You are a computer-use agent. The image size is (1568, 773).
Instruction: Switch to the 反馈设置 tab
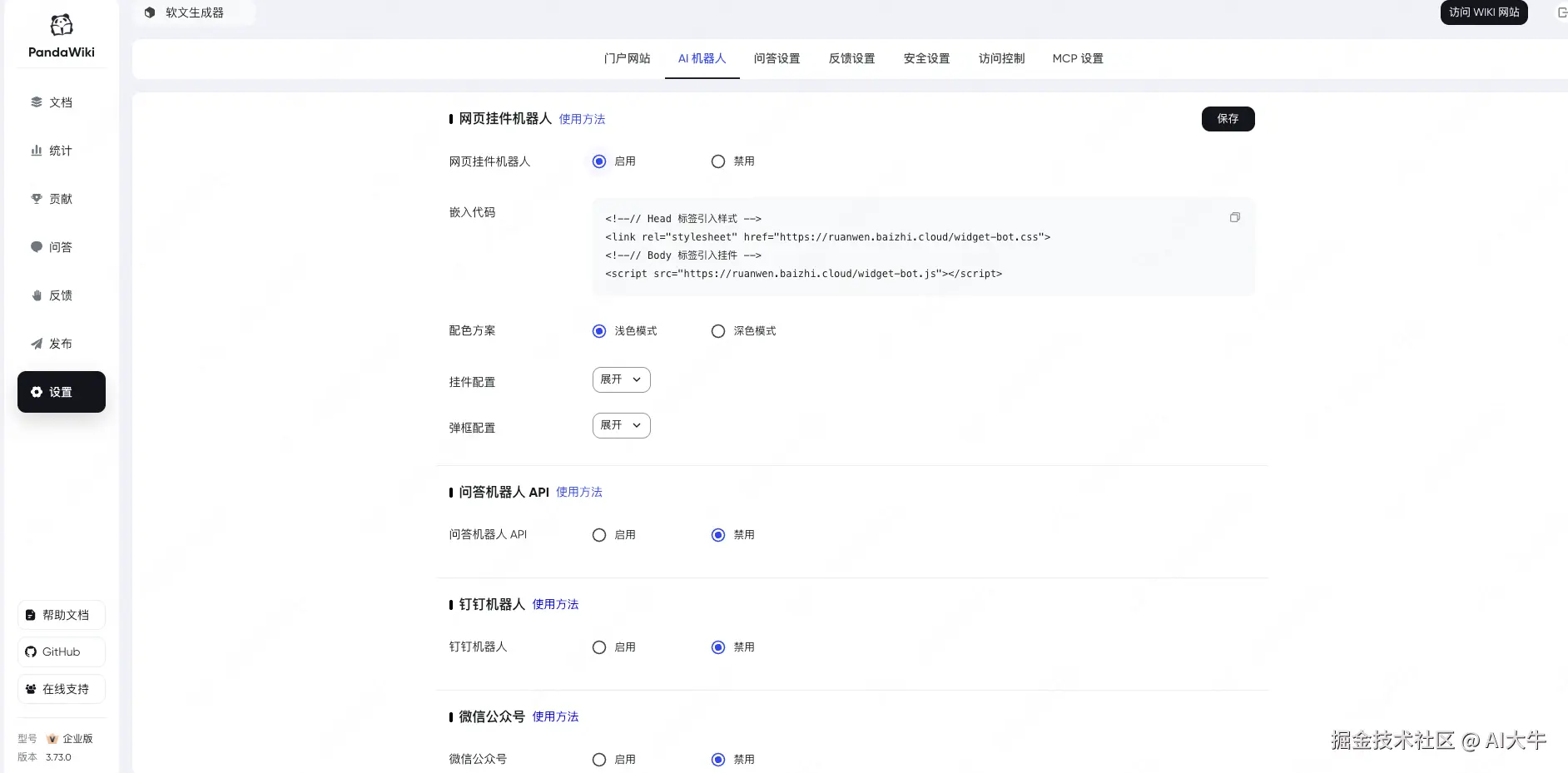(x=852, y=58)
